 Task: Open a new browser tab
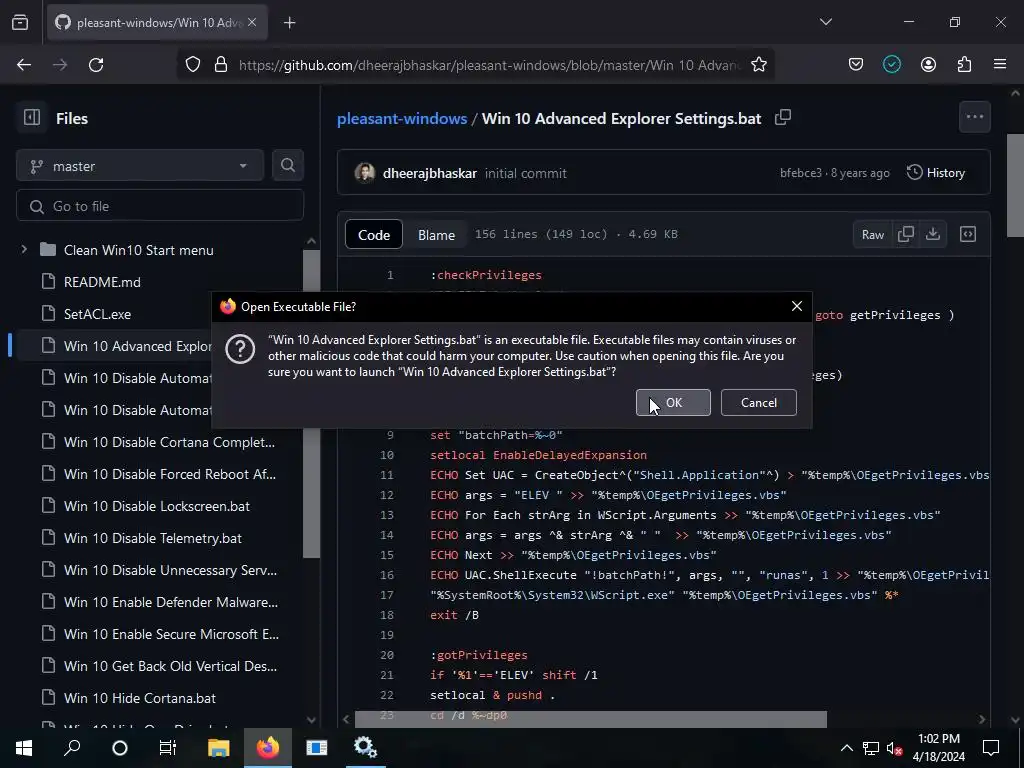[x=289, y=23]
